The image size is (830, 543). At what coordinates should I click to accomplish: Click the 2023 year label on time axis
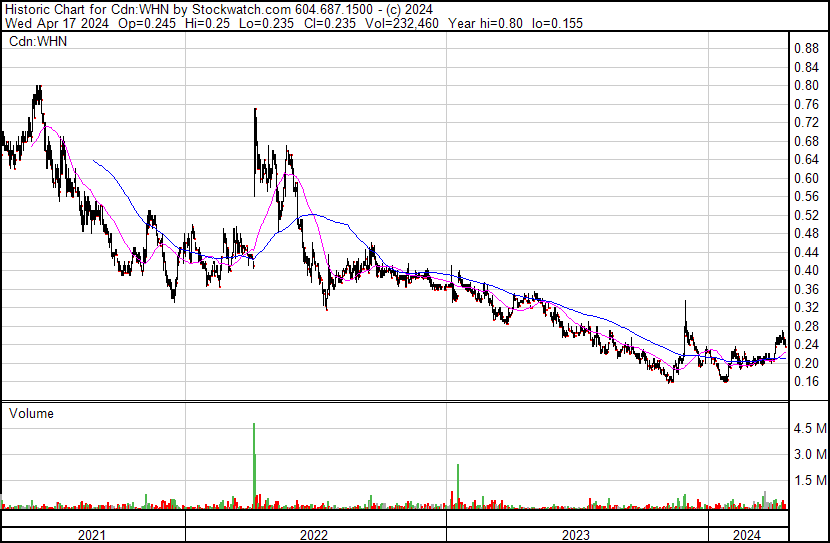click(x=576, y=535)
